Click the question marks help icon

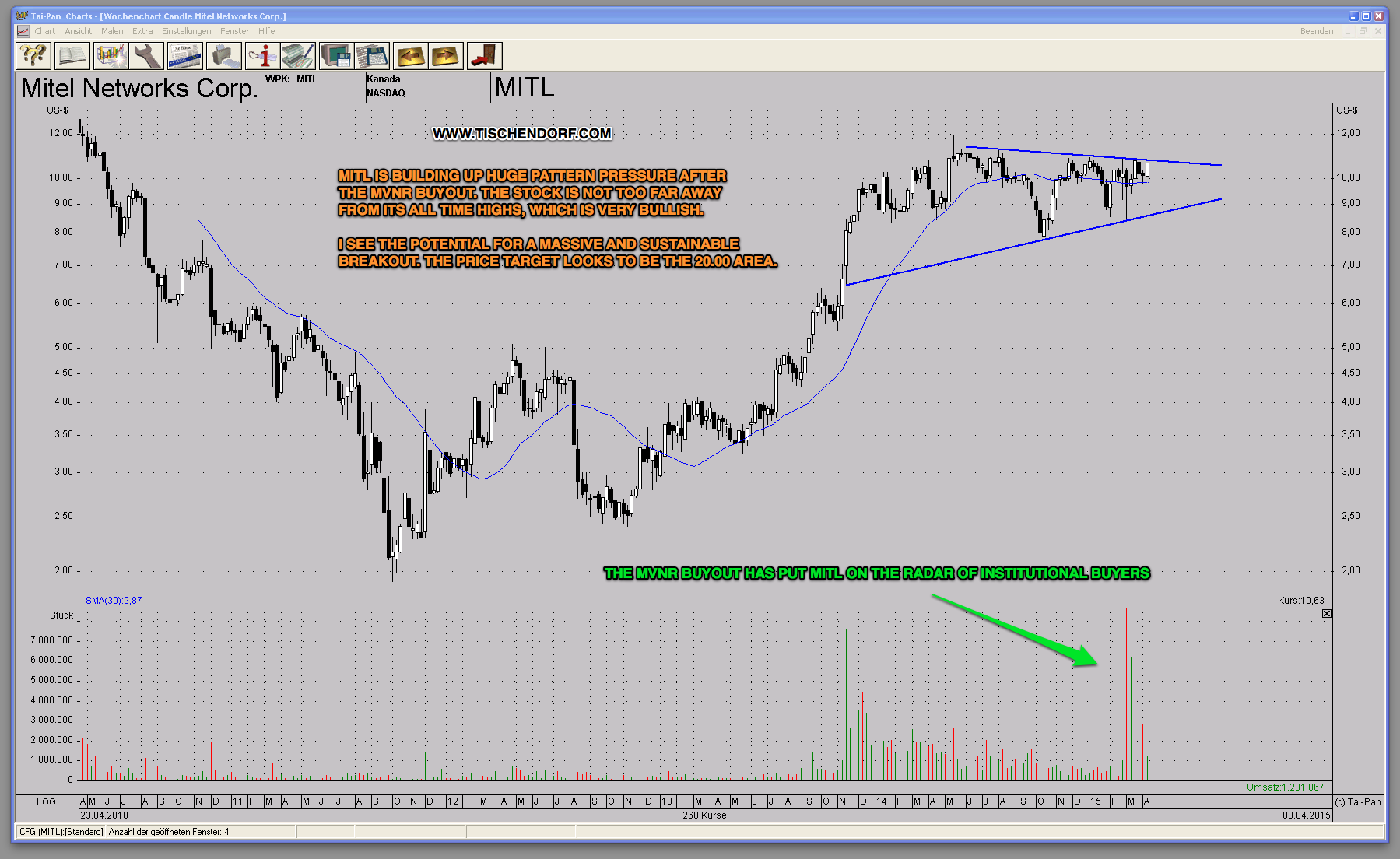click(33, 56)
